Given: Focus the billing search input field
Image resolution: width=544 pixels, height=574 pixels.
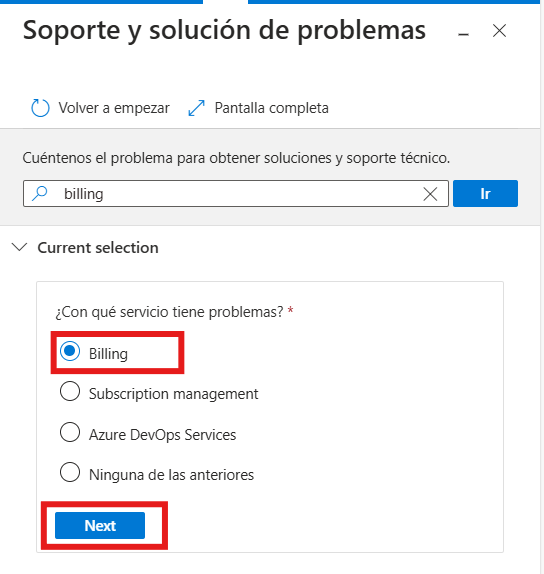Looking at the screenshot, I should [236, 193].
